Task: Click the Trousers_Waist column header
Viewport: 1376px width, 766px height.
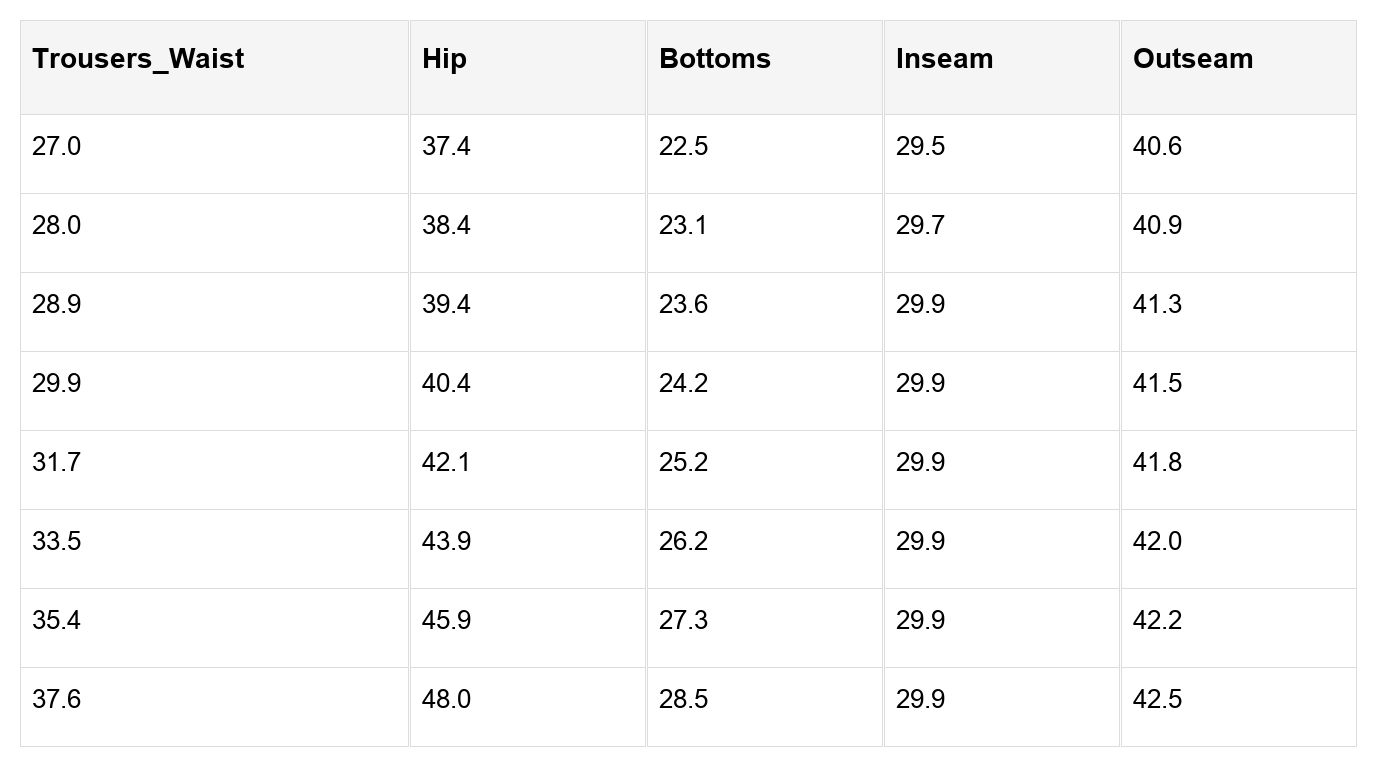Action: [138, 59]
